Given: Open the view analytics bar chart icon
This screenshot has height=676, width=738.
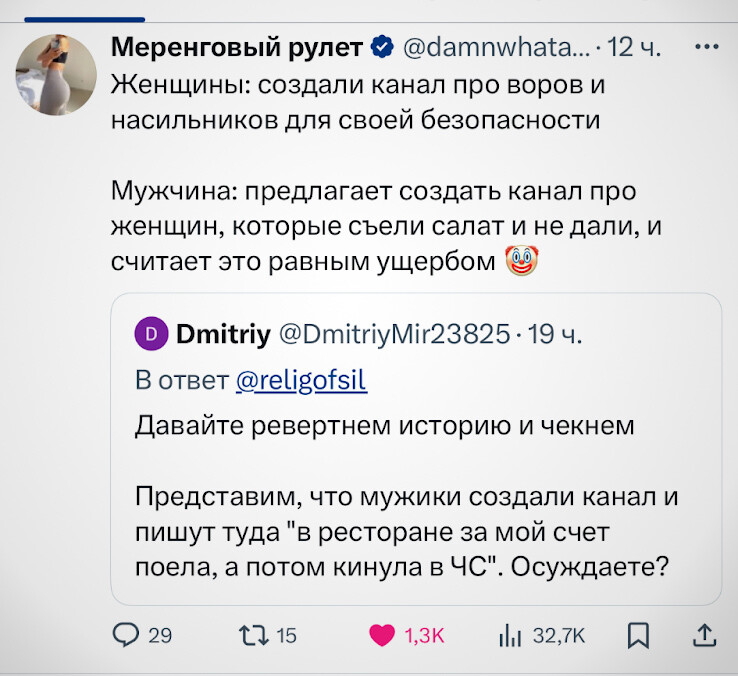Looking at the screenshot, I should click(512, 634).
